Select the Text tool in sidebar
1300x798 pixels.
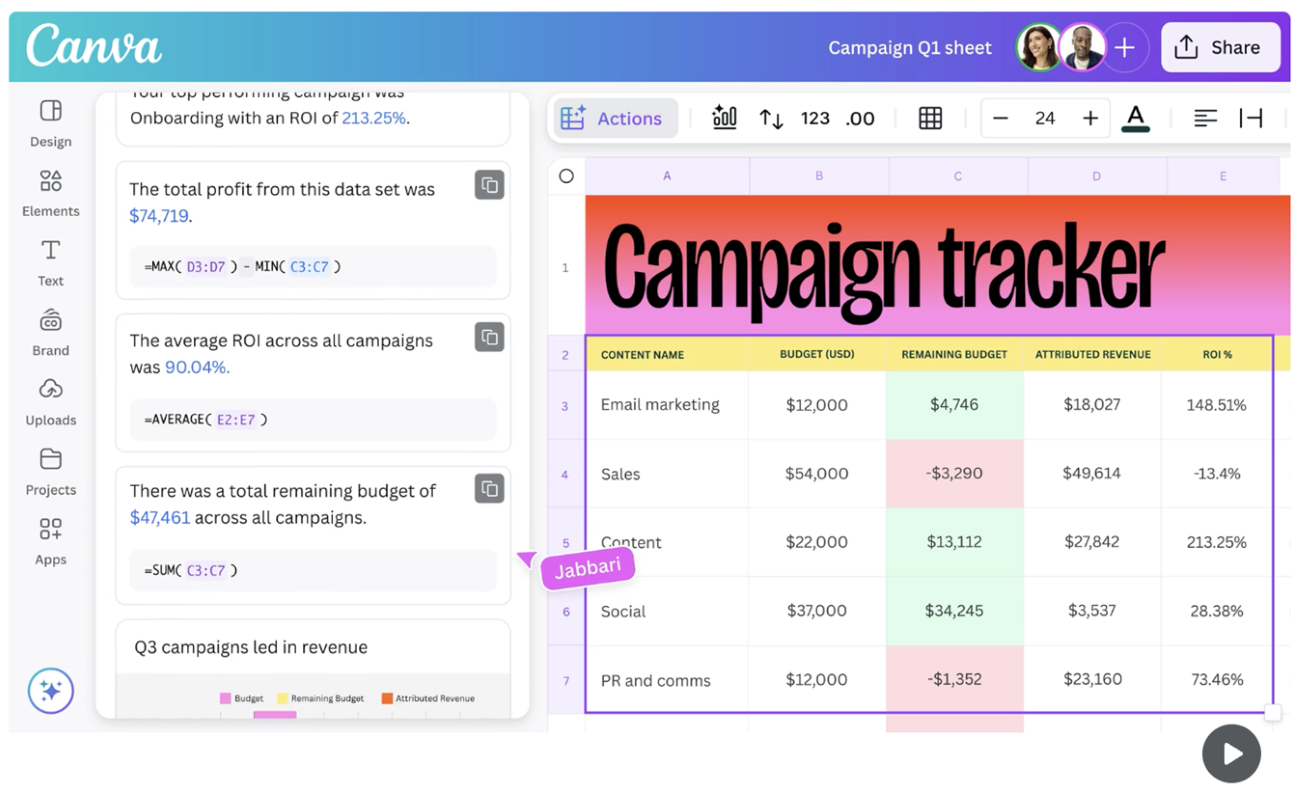(50, 262)
